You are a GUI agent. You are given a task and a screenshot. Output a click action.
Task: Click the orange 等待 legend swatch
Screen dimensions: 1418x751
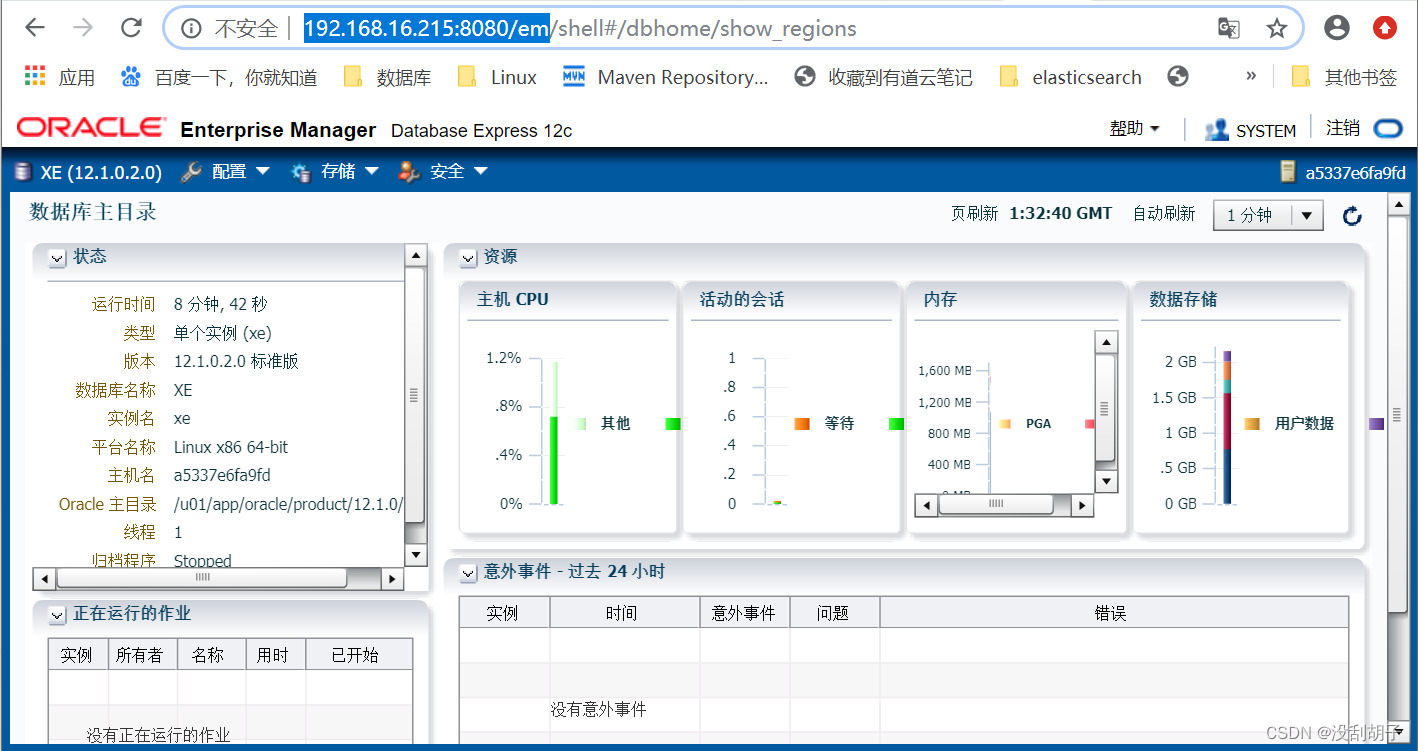tap(802, 423)
